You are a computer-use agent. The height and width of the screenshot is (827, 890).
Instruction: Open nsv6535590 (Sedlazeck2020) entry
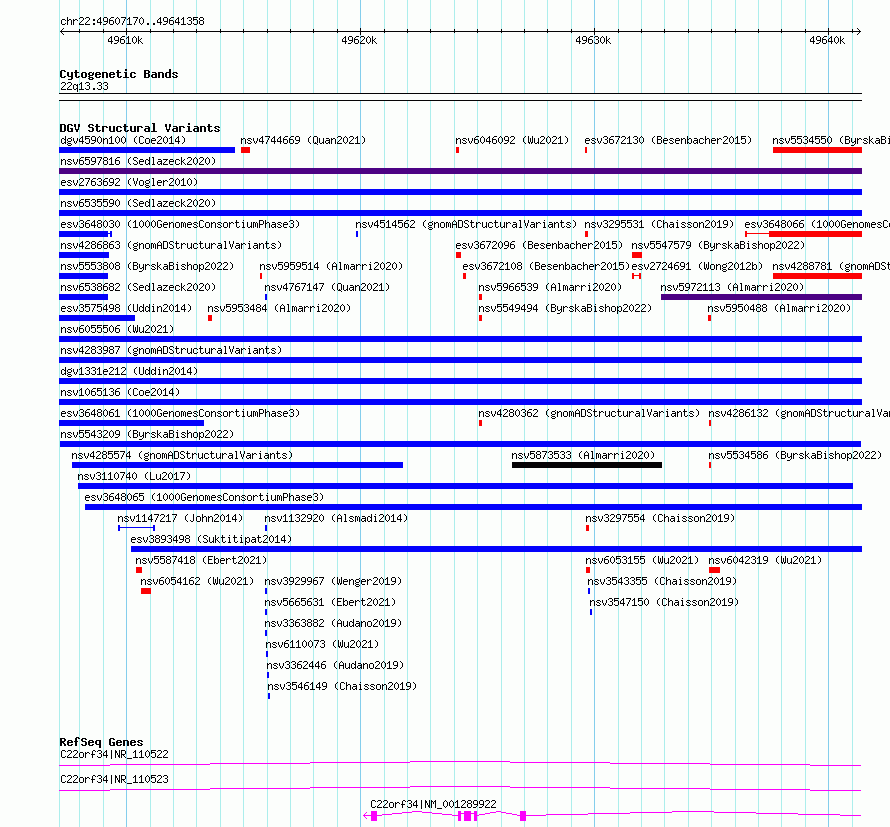pyautogui.click(x=138, y=203)
